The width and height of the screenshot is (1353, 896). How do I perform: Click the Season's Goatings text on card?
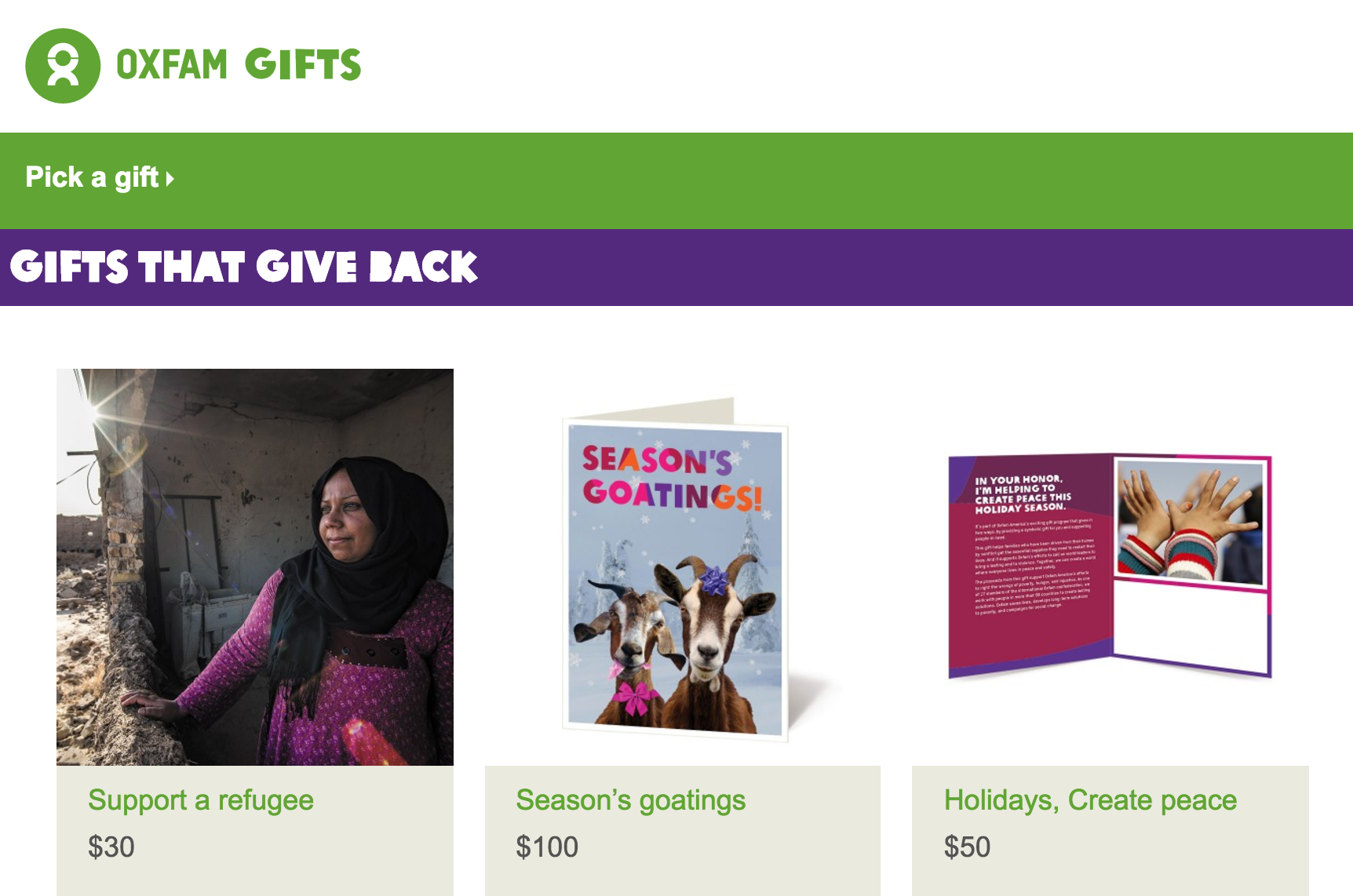671,476
